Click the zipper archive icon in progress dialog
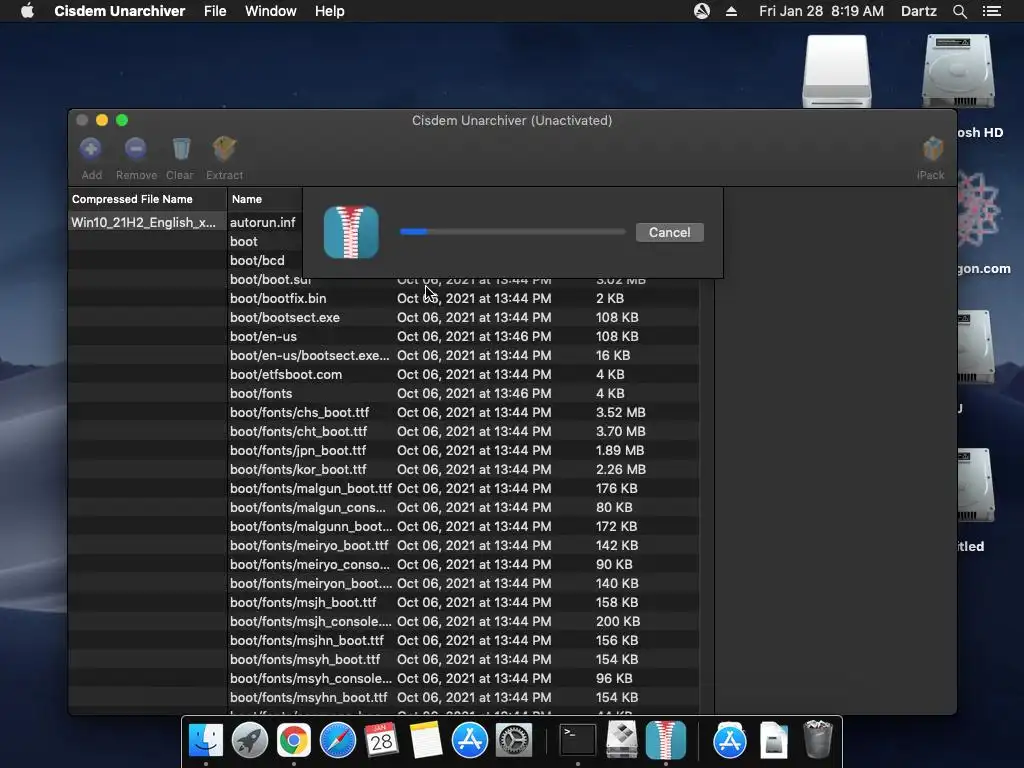 point(351,232)
